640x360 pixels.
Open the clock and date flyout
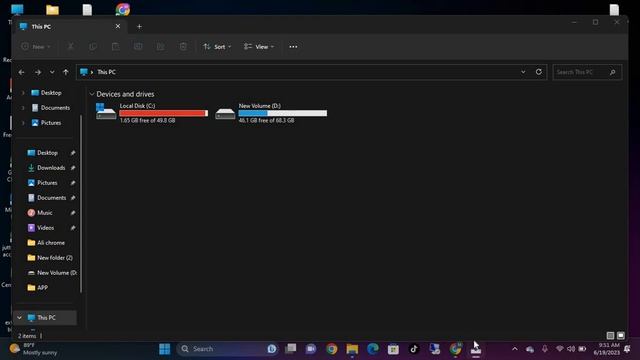(606, 349)
